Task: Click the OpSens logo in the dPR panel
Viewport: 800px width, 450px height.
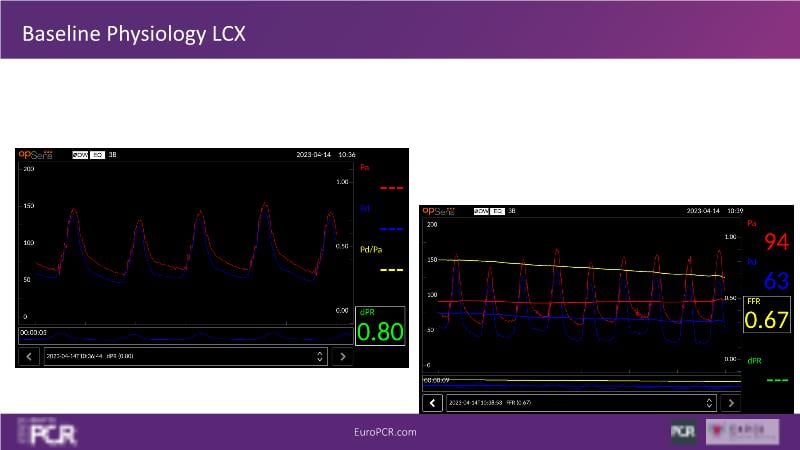Action: pos(38,155)
